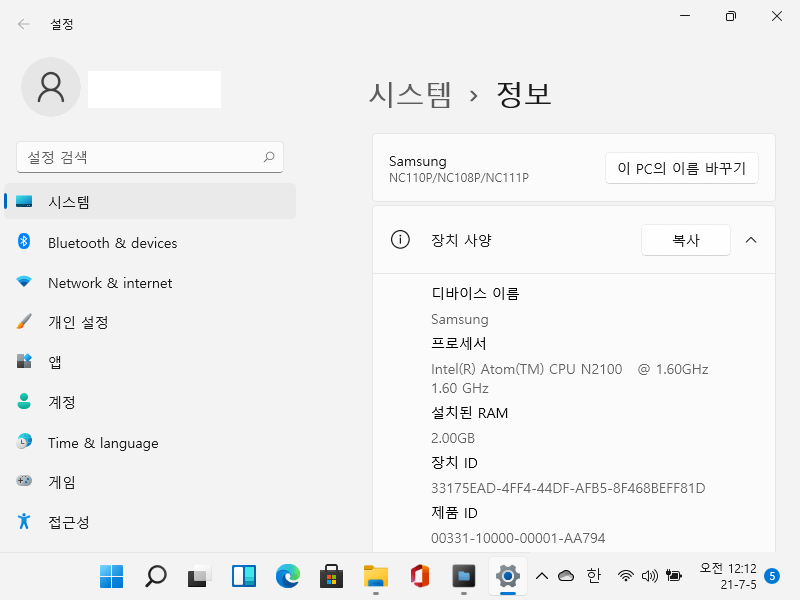
Task: Click 시스템 in the breadcrumb
Action: (410, 94)
